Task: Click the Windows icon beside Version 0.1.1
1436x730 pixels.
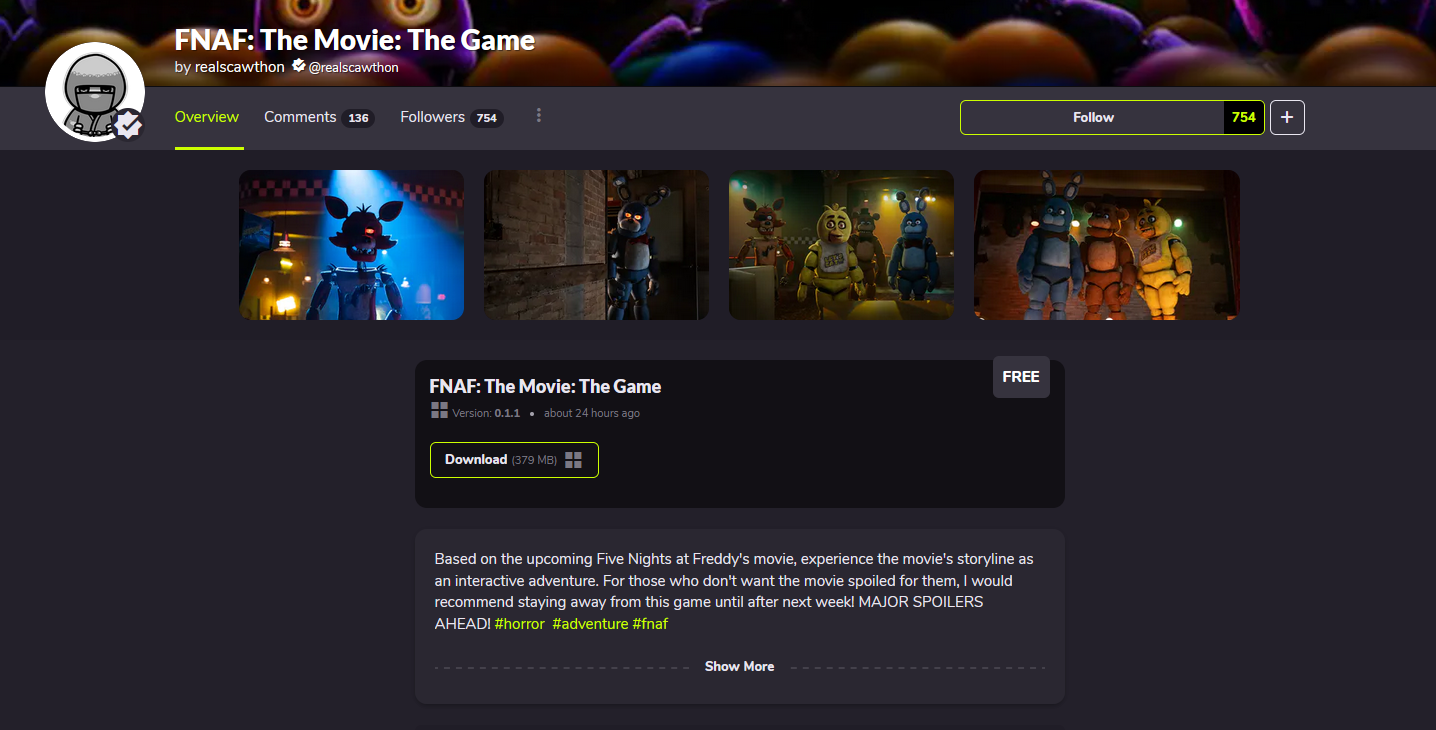Action: click(x=439, y=410)
